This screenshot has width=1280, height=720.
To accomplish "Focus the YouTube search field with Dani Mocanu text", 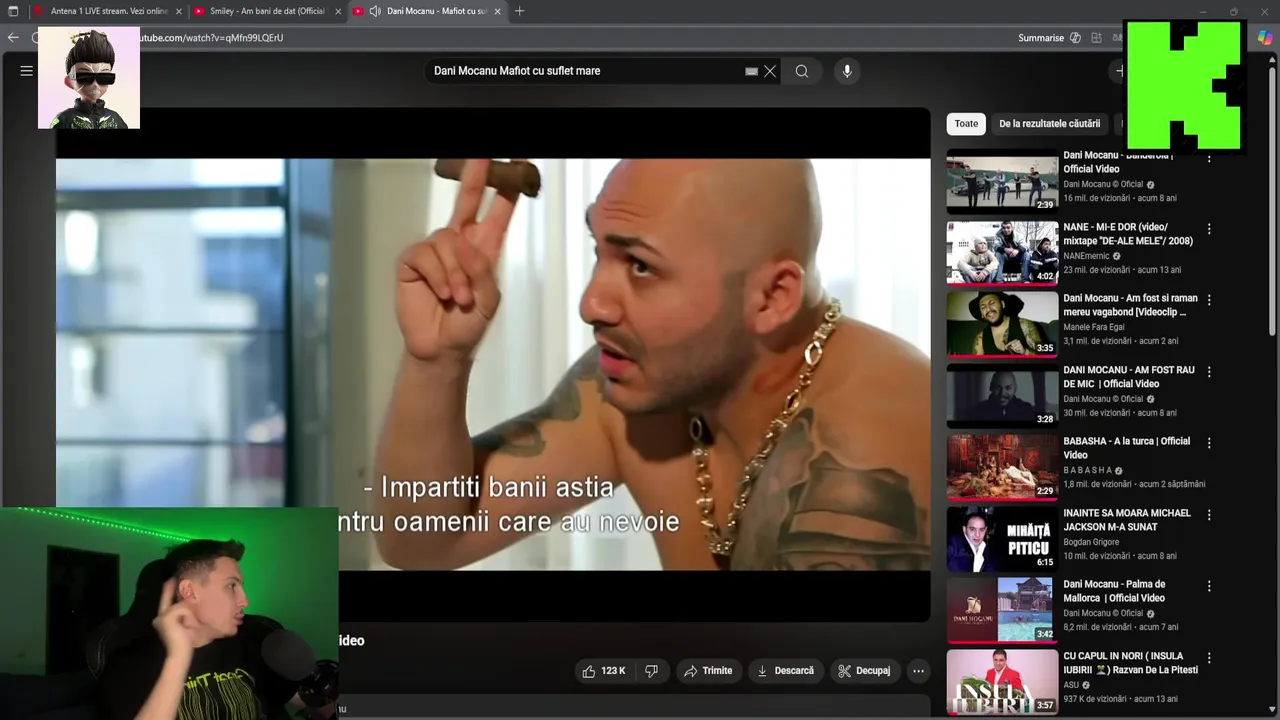I will pos(585,71).
